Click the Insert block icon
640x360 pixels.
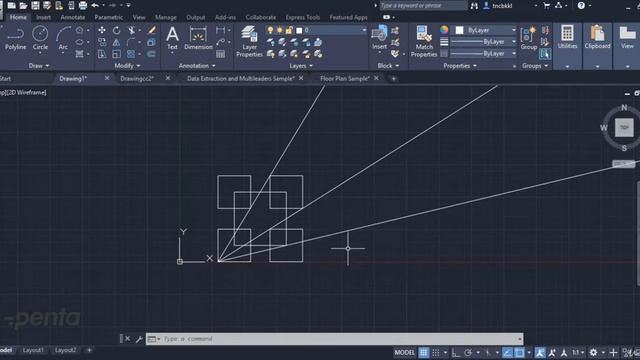(x=379, y=38)
